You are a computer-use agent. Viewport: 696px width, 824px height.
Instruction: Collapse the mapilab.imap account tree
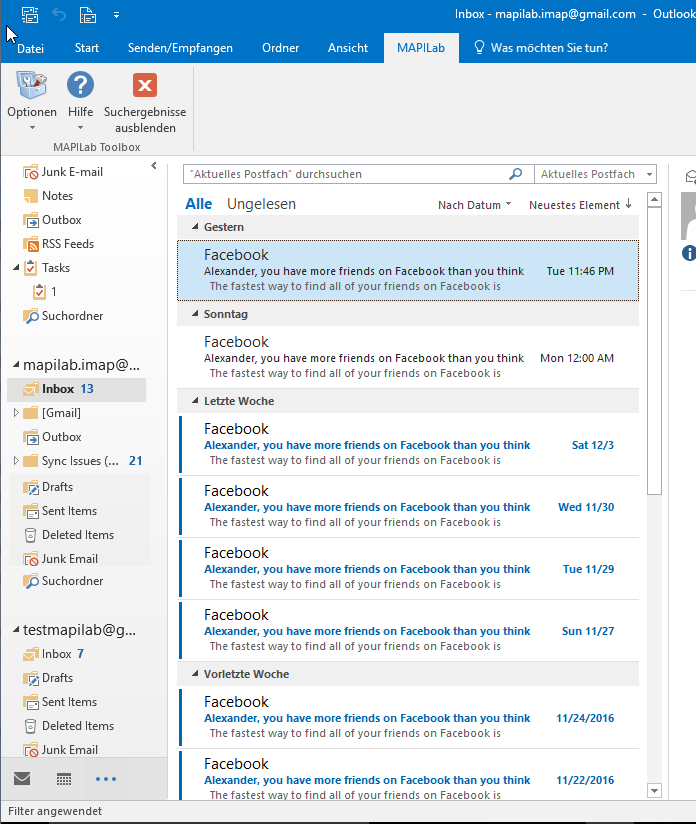[16, 365]
